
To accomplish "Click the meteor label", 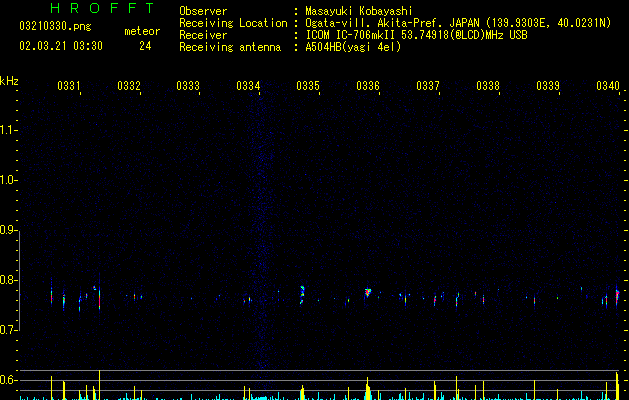I will point(142,31).
